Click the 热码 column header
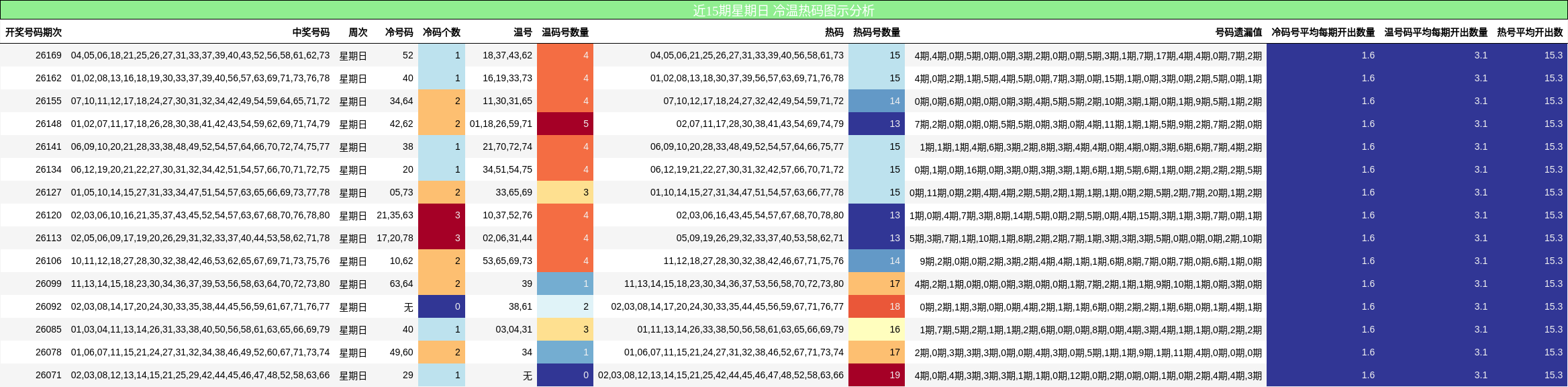1568x387 pixels. click(834, 32)
